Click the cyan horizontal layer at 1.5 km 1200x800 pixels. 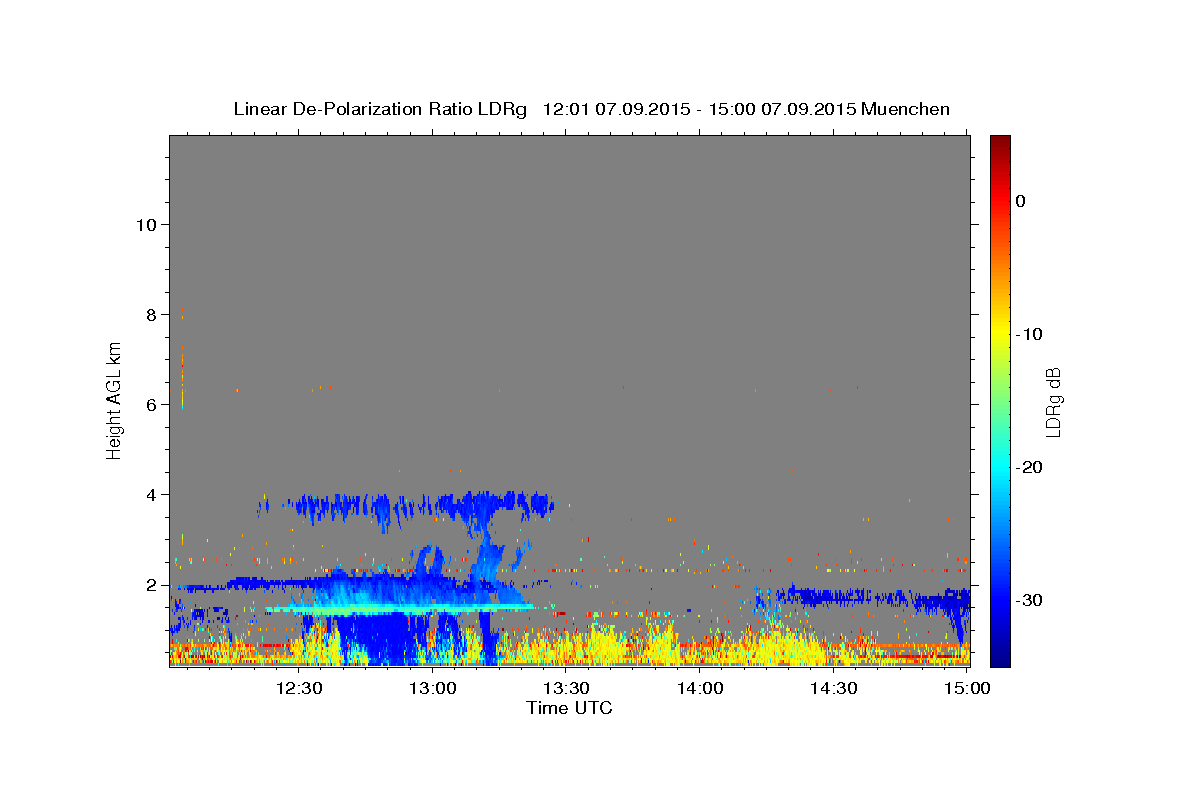coord(400,608)
